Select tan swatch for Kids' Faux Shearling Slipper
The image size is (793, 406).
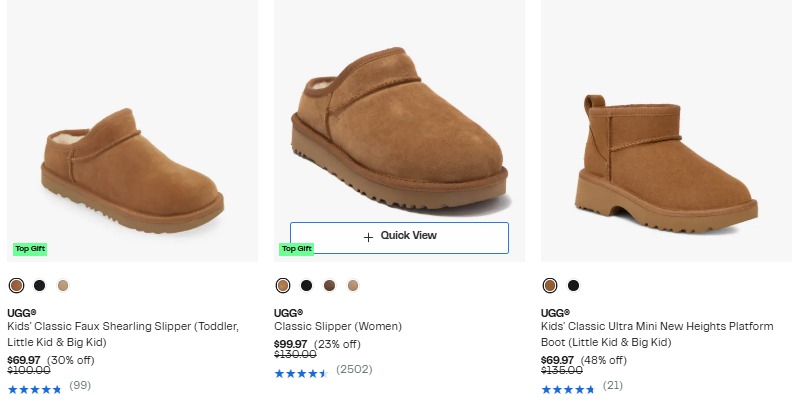pyautogui.click(x=63, y=285)
